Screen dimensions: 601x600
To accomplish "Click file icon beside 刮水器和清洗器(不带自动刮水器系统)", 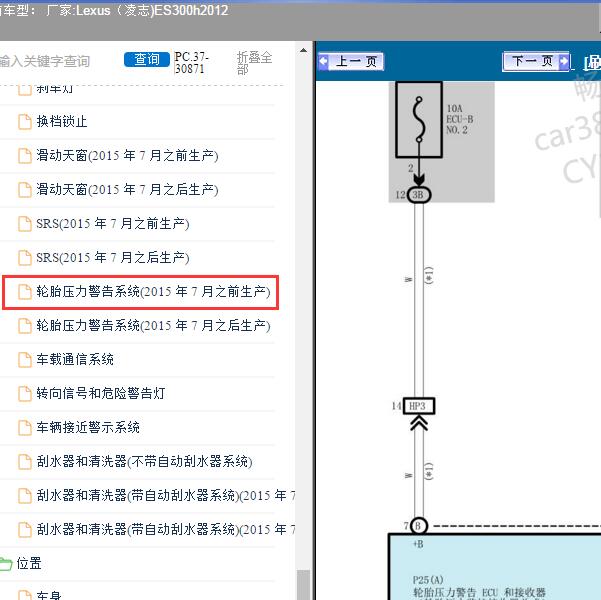I will 25,462.
